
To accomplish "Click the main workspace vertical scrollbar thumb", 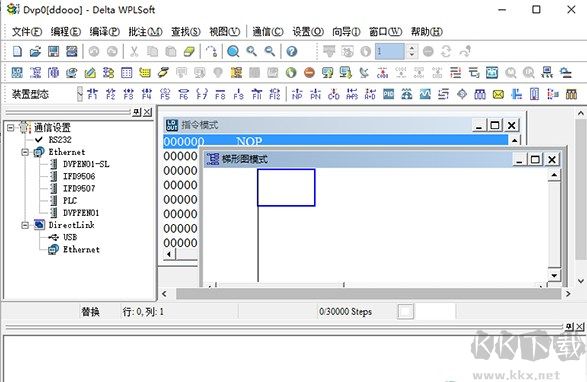I will pos(581,189).
